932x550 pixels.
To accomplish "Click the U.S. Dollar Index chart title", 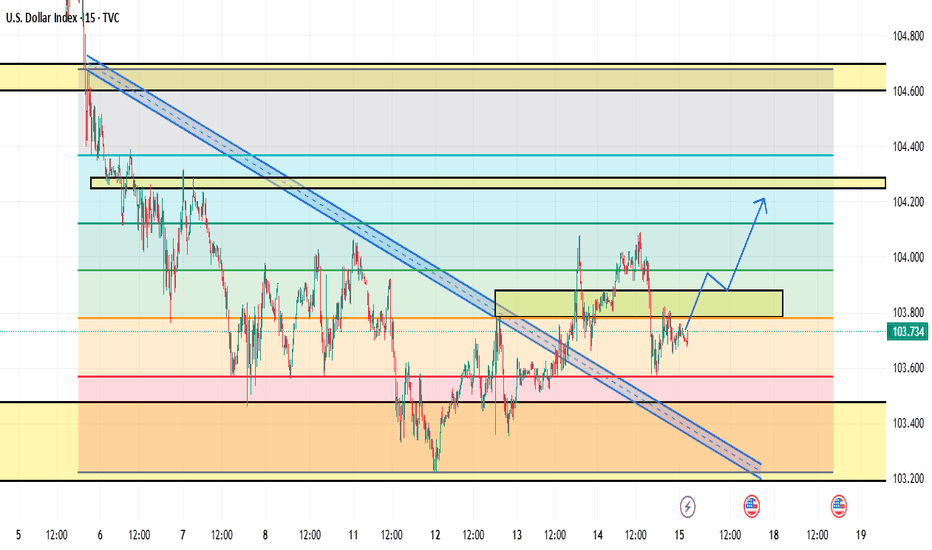I will pos(62,18).
